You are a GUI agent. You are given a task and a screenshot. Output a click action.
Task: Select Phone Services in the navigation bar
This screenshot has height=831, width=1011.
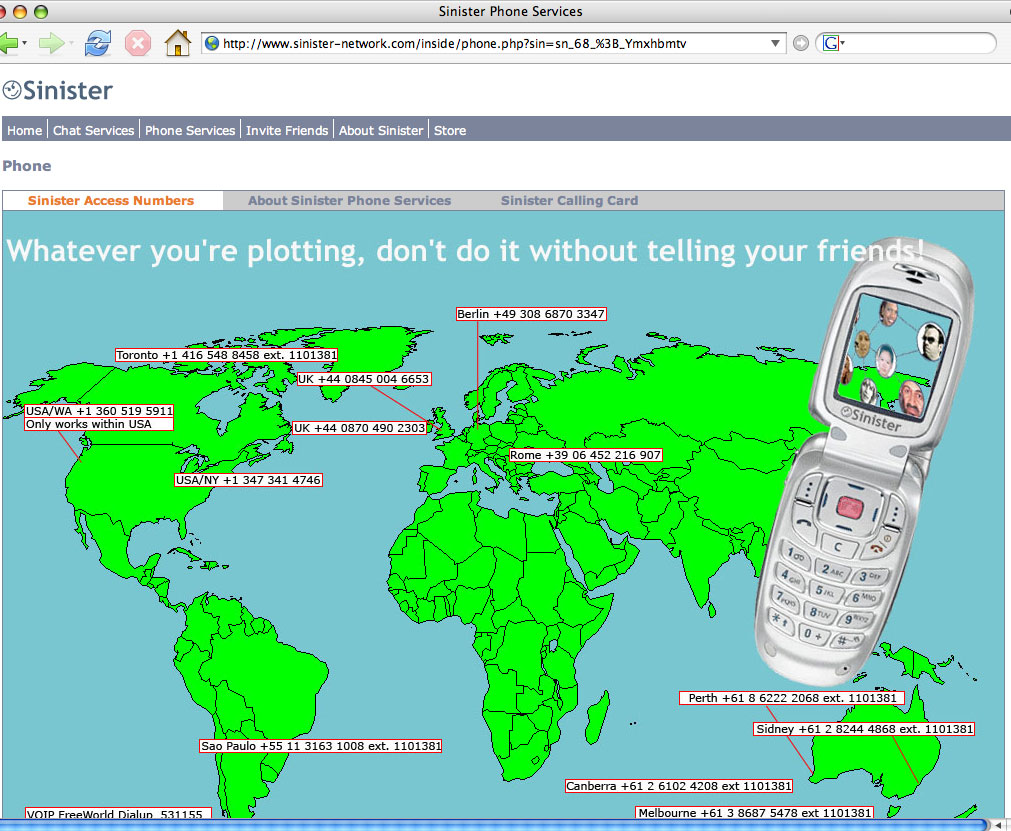(190, 130)
